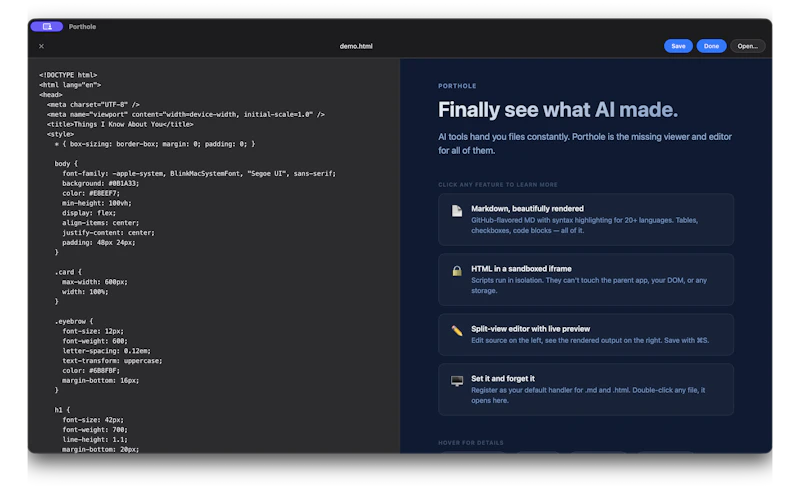Click the 'Edit source on the left' description

(590, 340)
